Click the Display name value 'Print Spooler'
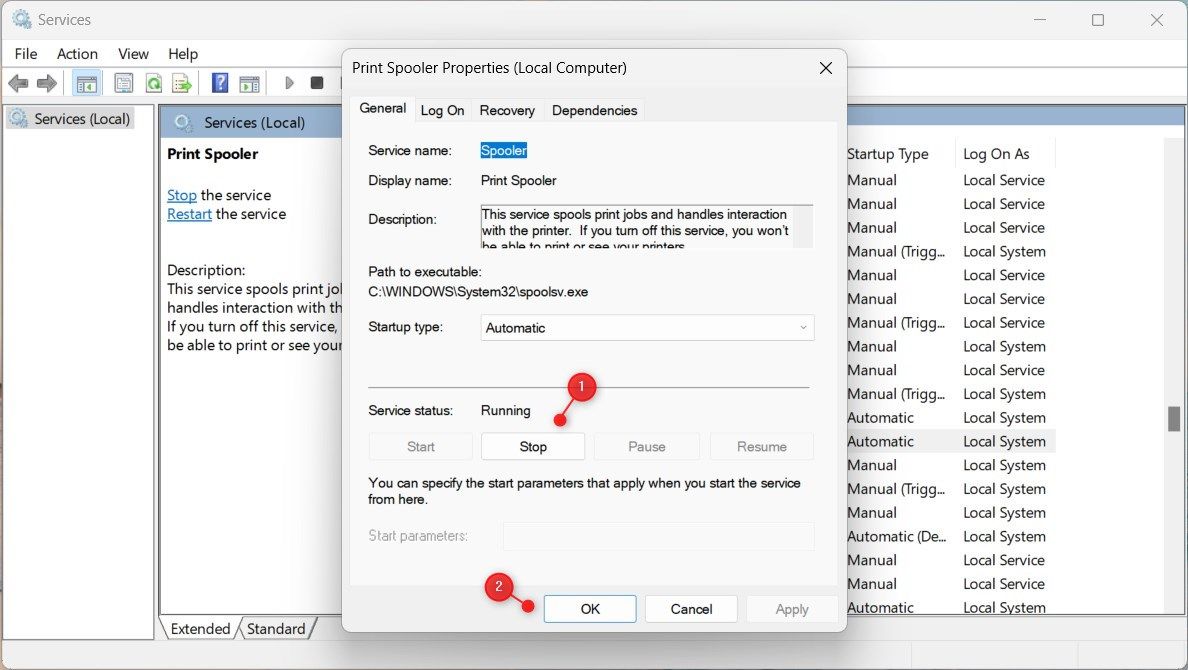This screenshot has width=1188, height=670. [518, 180]
